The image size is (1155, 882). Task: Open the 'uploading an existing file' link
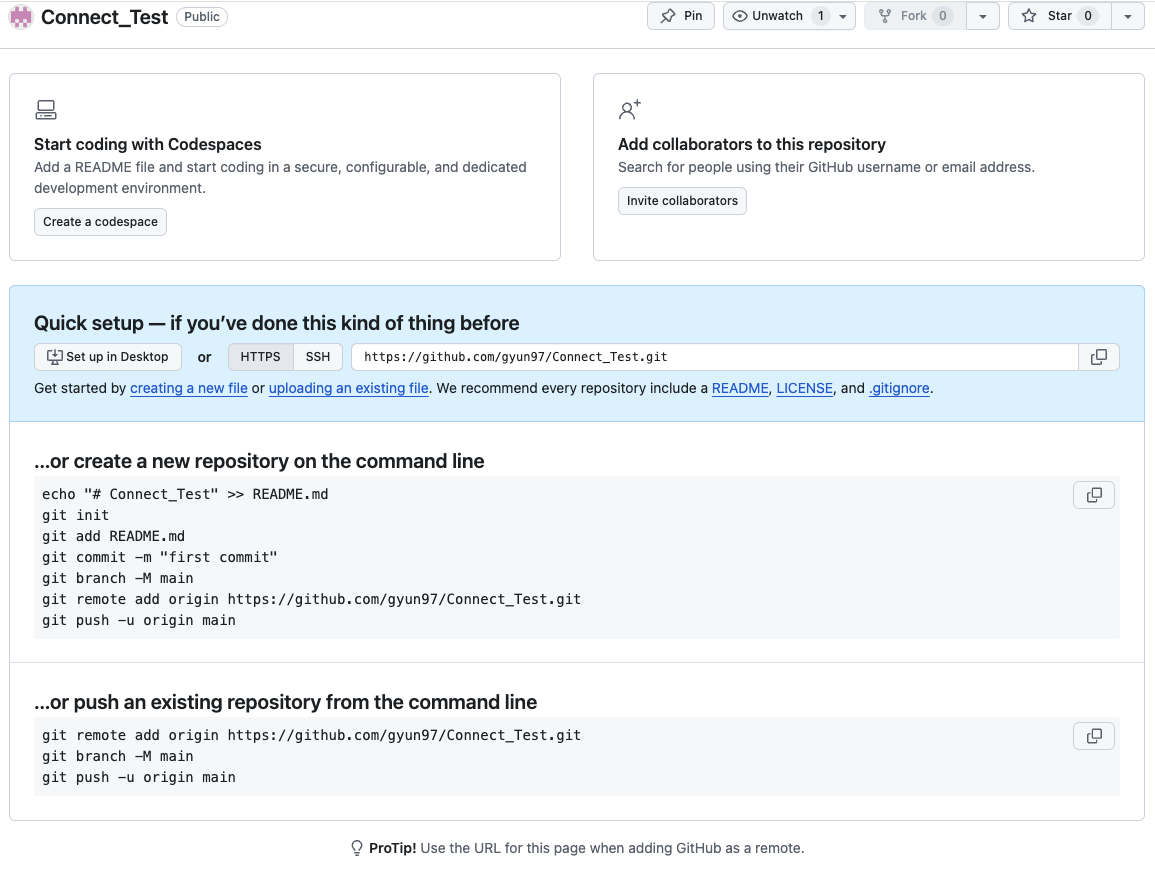click(x=348, y=388)
